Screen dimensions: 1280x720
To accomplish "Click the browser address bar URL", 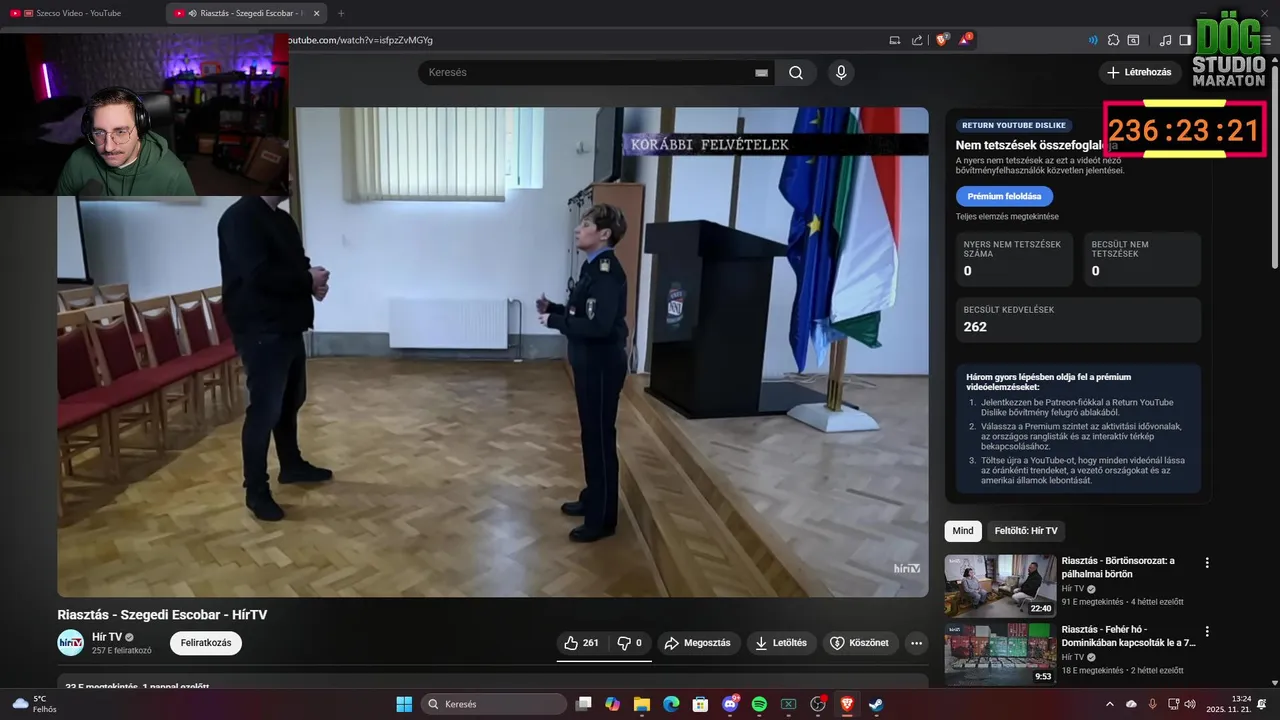I will click(x=361, y=40).
